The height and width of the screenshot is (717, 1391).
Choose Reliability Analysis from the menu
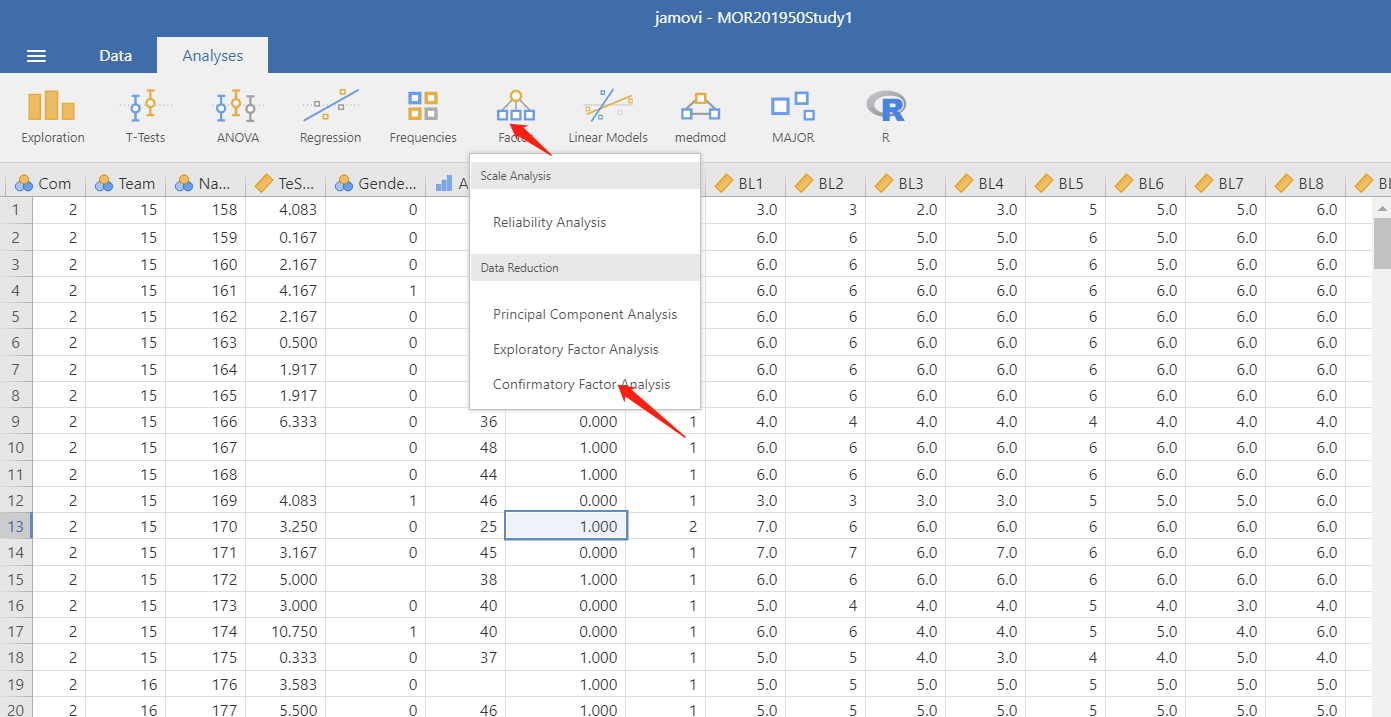pyautogui.click(x=549, y=222)
